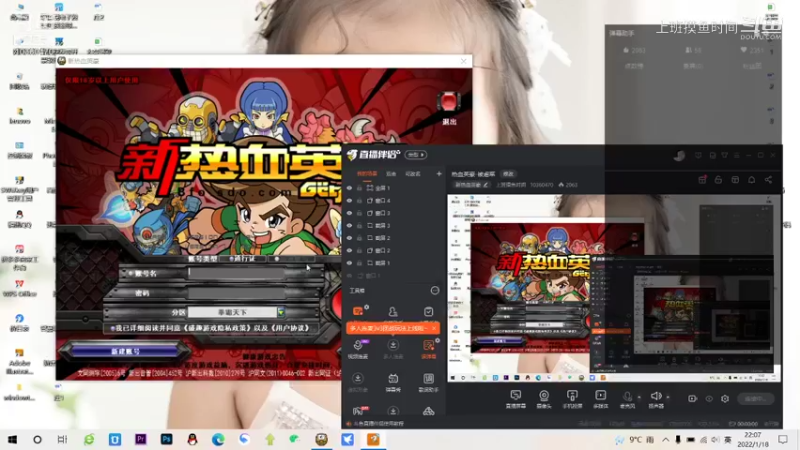Open Adobe Premiere from the taskbar
Screen dimensions: 800x450
(141, 439)
